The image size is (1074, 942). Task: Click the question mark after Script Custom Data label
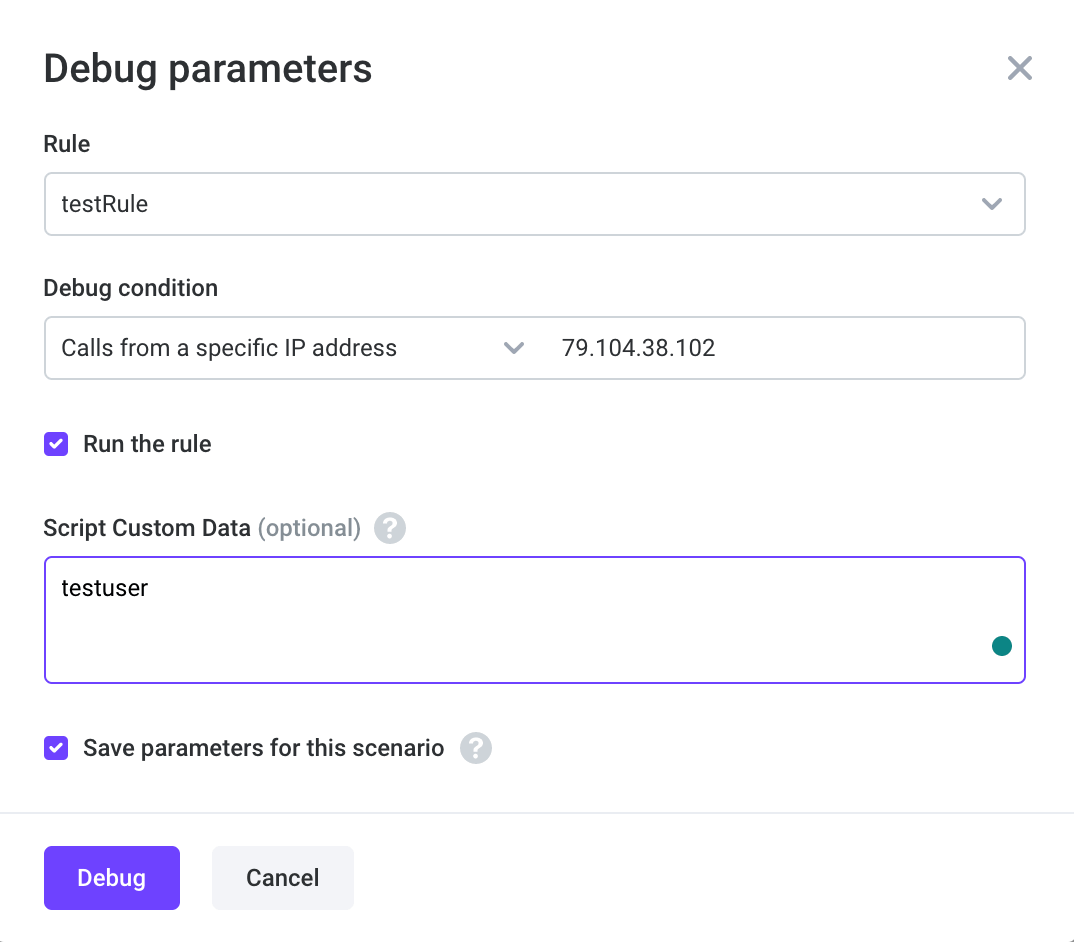tap(390, 528)
